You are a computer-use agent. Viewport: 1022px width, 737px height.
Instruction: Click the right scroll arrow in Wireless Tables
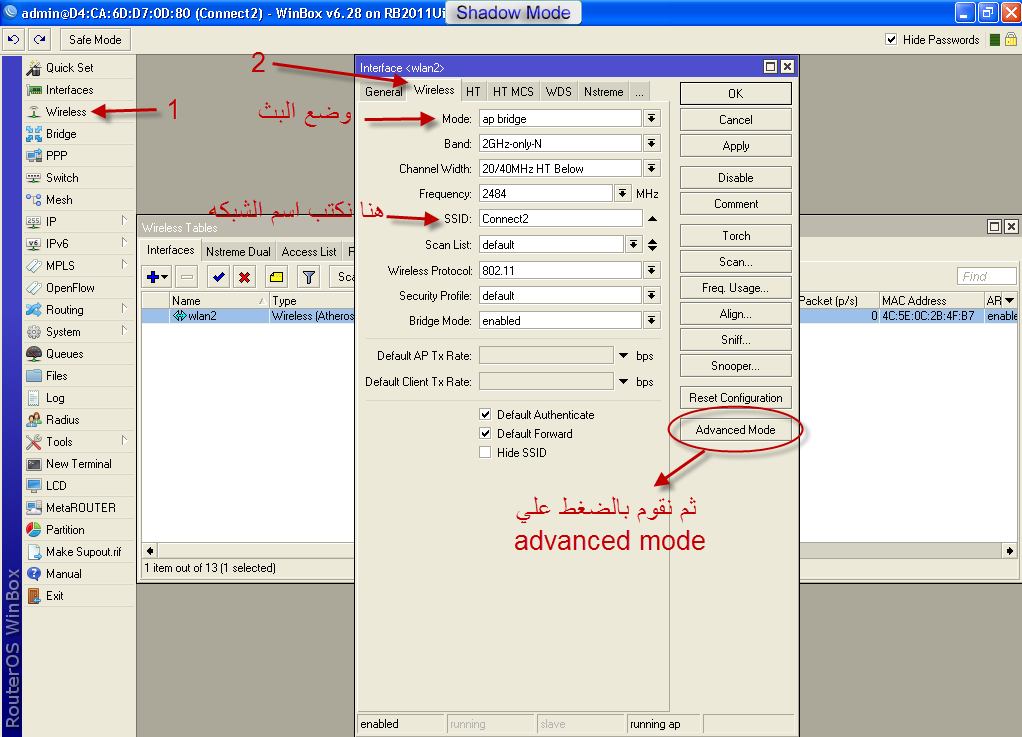1010,551
